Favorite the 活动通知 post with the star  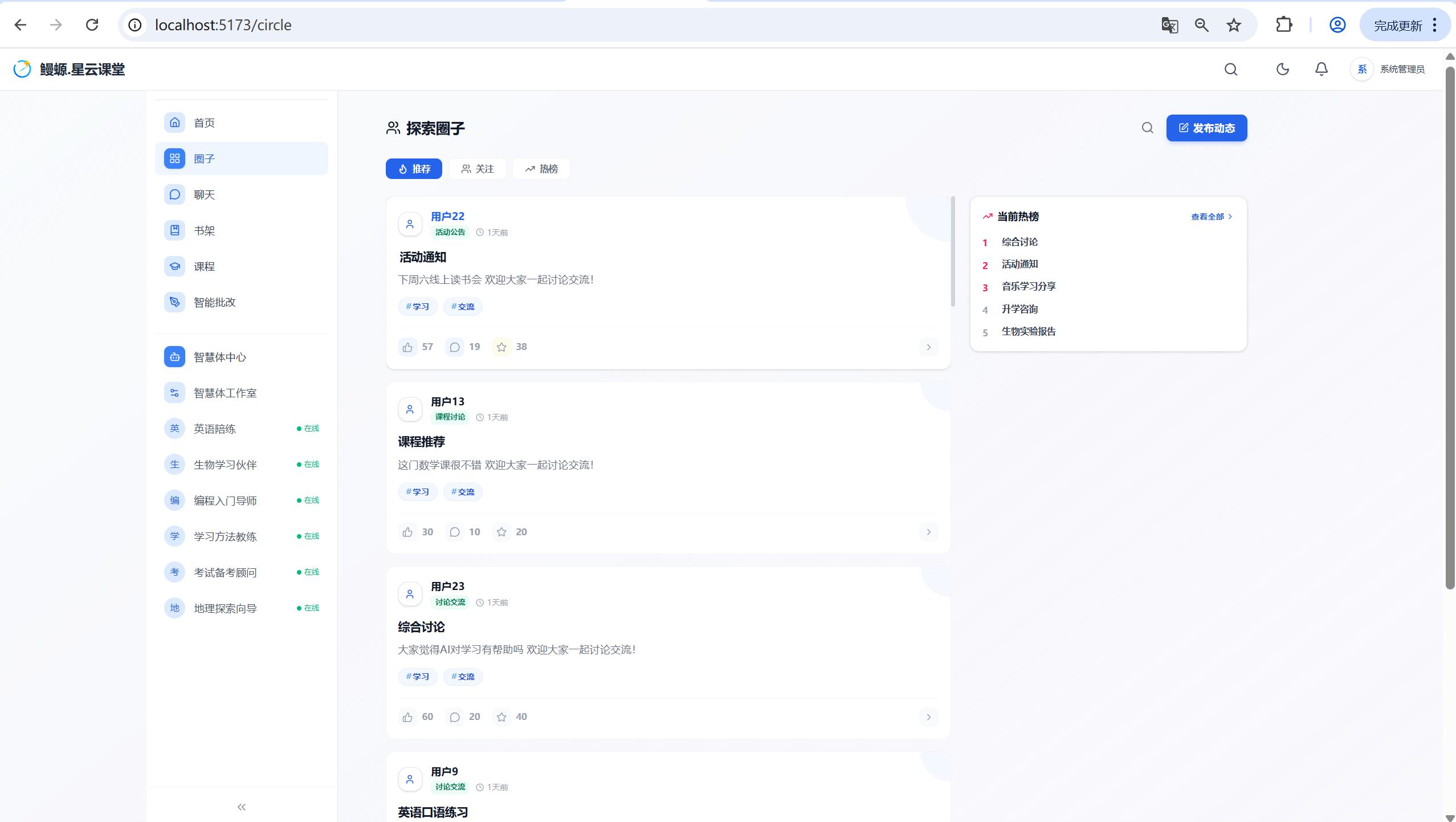[x=501, y=347]
